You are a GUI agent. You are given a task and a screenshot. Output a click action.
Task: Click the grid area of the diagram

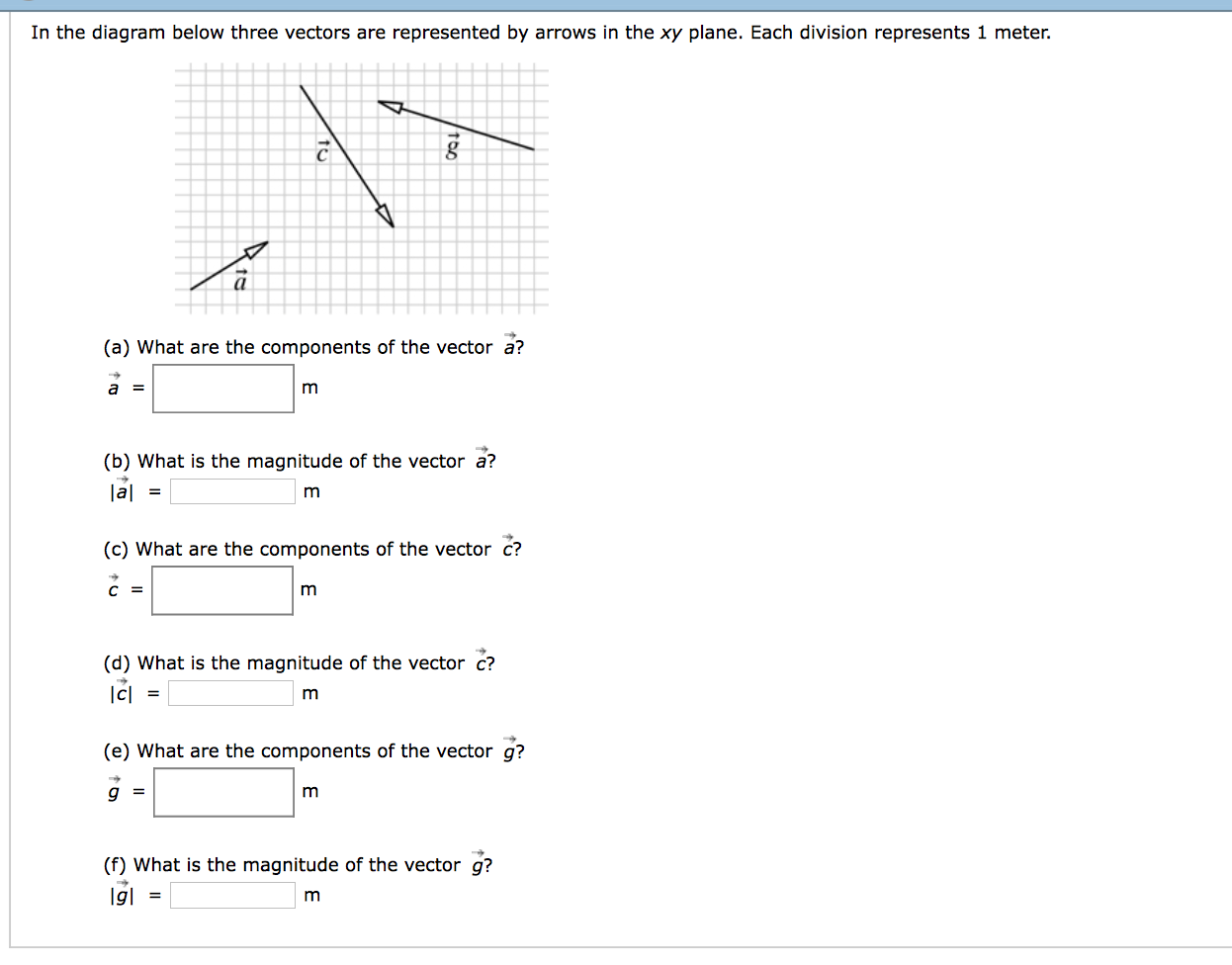(361, 188)
